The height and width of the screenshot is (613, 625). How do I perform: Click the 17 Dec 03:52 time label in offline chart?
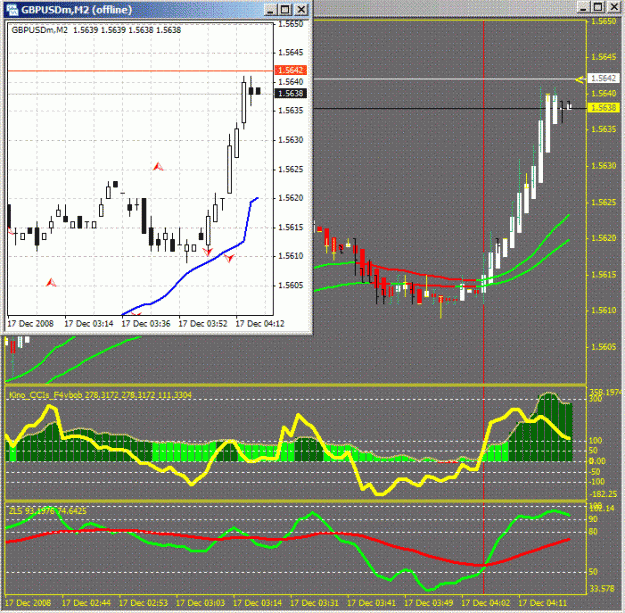(x=203, y=324)
